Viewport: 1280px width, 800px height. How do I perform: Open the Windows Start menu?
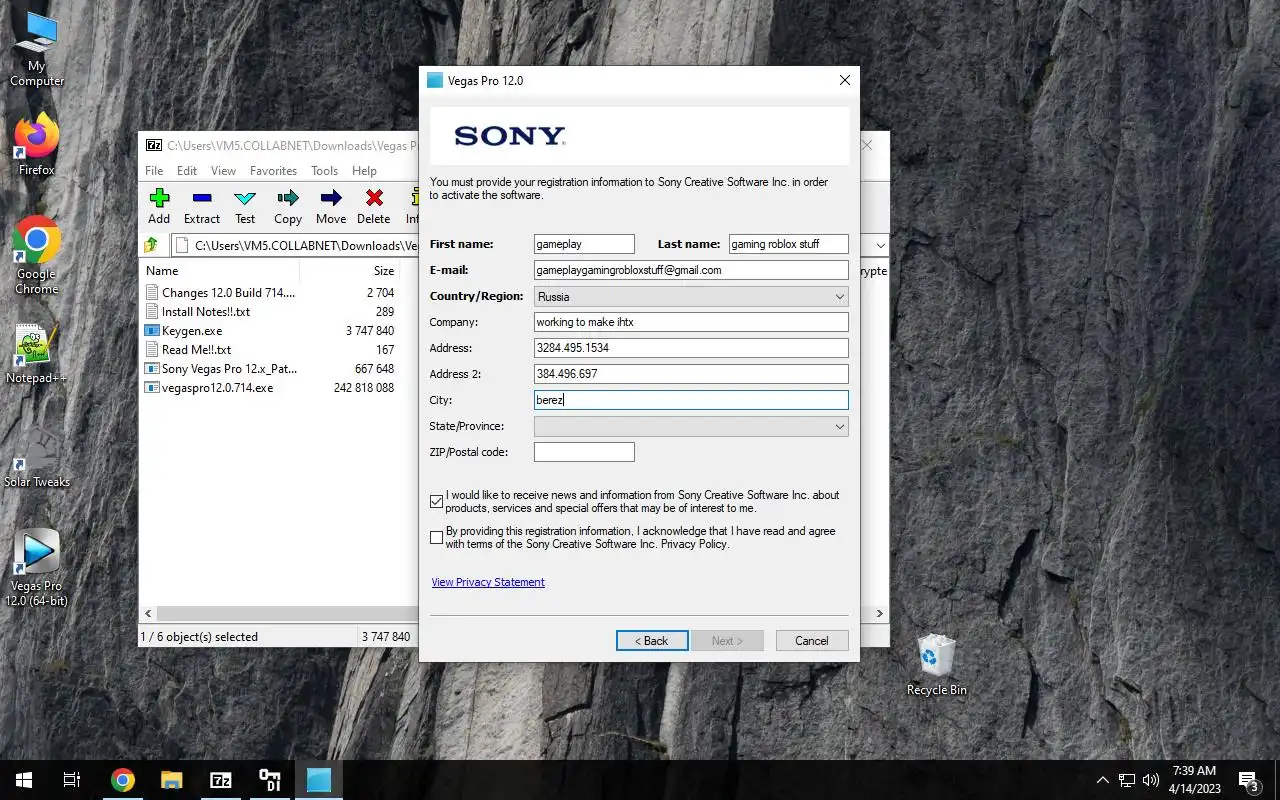24,780
